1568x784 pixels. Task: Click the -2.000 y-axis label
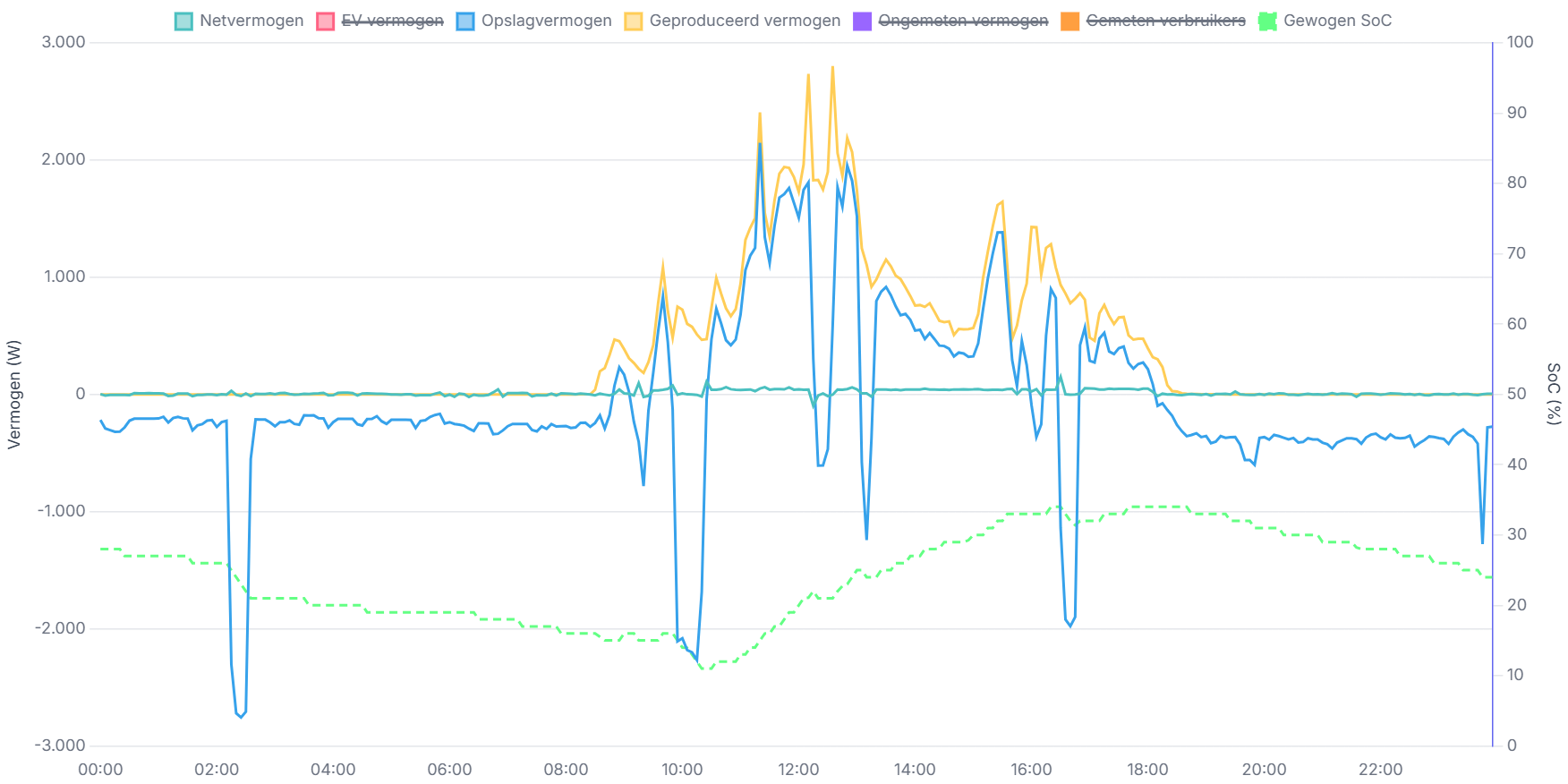(x=60, y=628)
